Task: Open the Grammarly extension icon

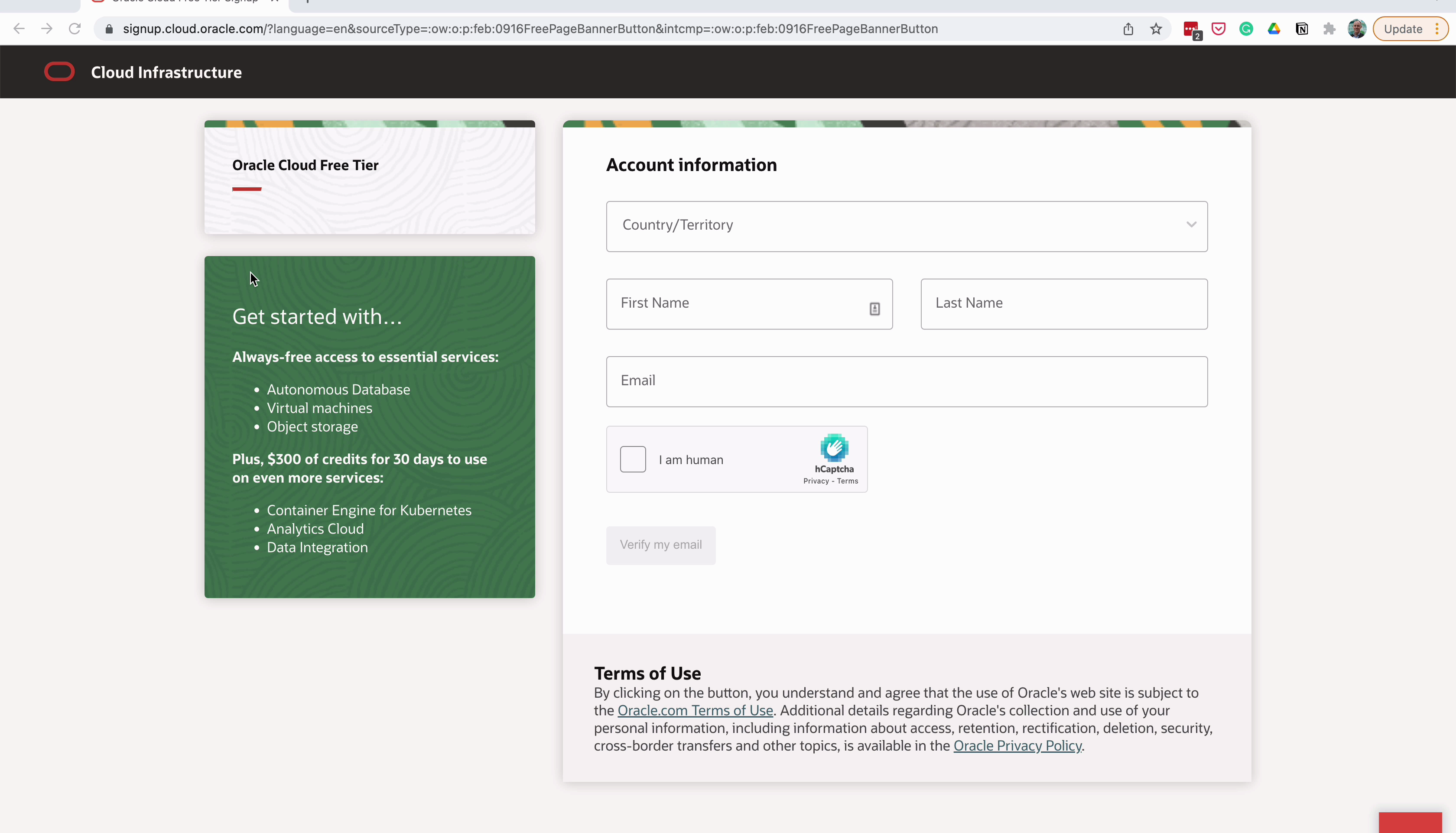Action: click(1246, 29)
